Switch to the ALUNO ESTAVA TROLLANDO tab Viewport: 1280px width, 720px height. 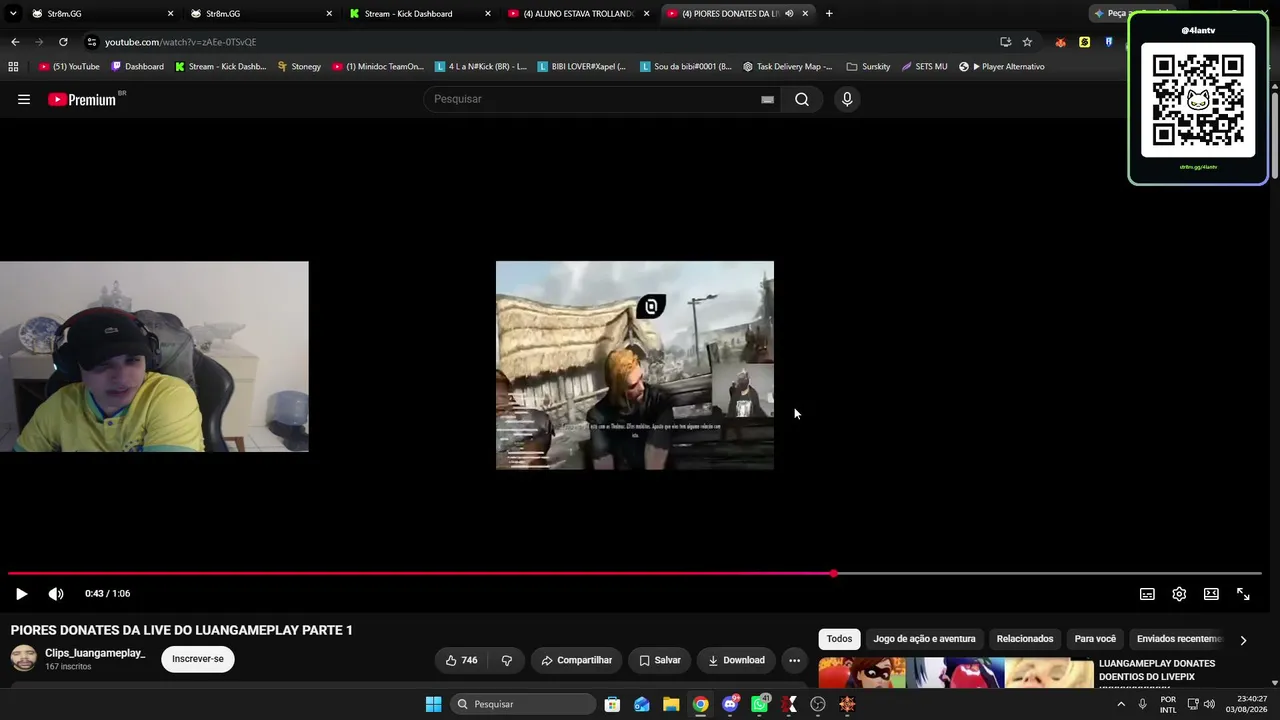point(579,13)
